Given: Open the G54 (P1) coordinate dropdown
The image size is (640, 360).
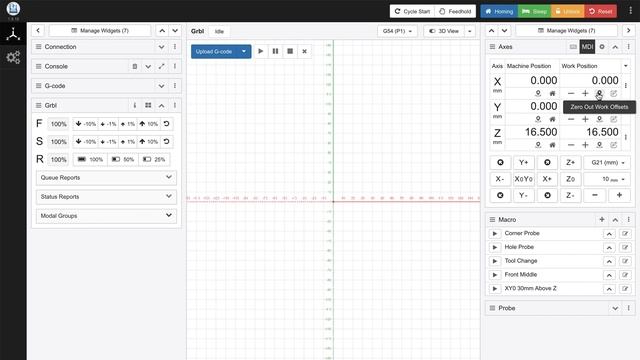Looking at the screenshot, I should click(397, 31).
